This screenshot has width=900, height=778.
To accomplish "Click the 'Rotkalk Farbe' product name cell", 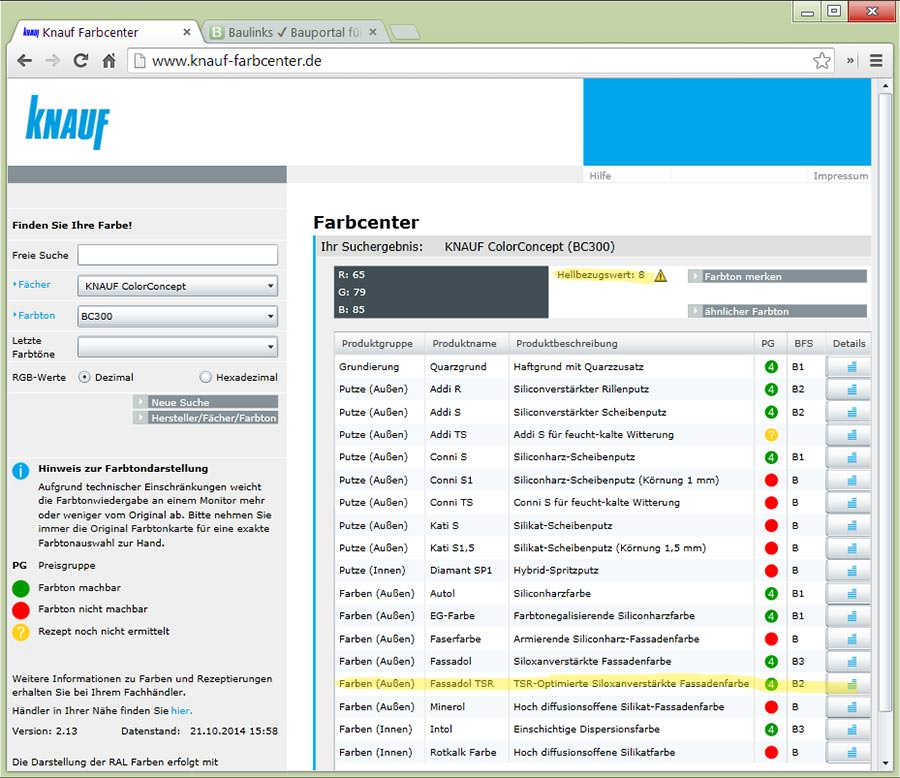I will [463, 752].
